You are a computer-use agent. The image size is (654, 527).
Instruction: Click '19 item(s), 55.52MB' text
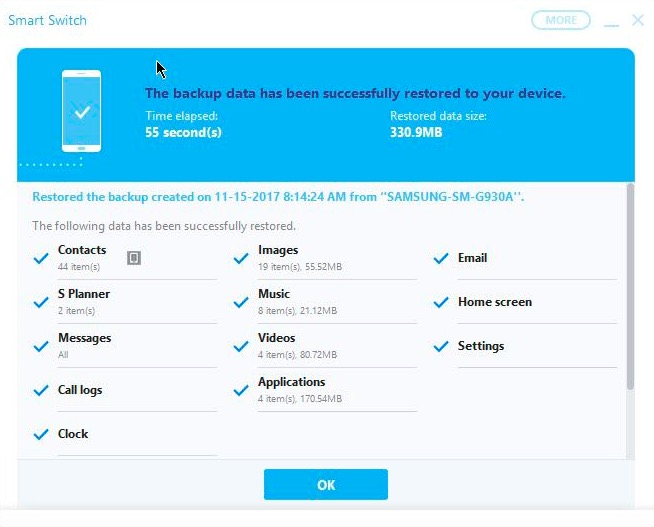coord(300,267)
